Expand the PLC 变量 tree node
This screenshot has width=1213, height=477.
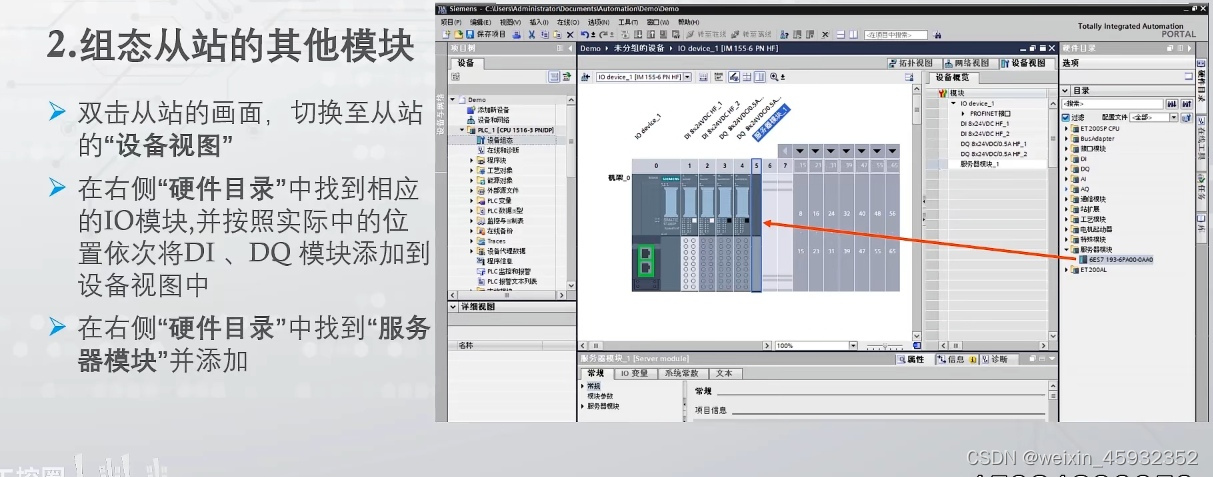(472, 200)
